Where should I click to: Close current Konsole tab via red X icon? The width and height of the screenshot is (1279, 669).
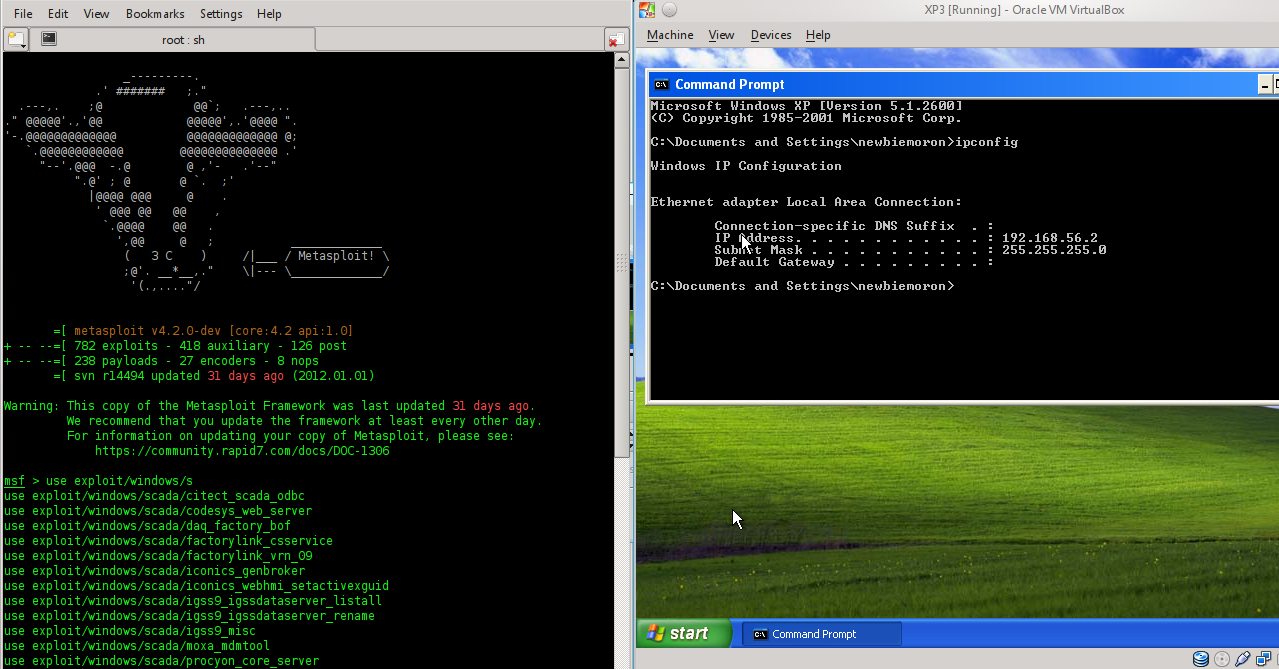click(617, 39)
